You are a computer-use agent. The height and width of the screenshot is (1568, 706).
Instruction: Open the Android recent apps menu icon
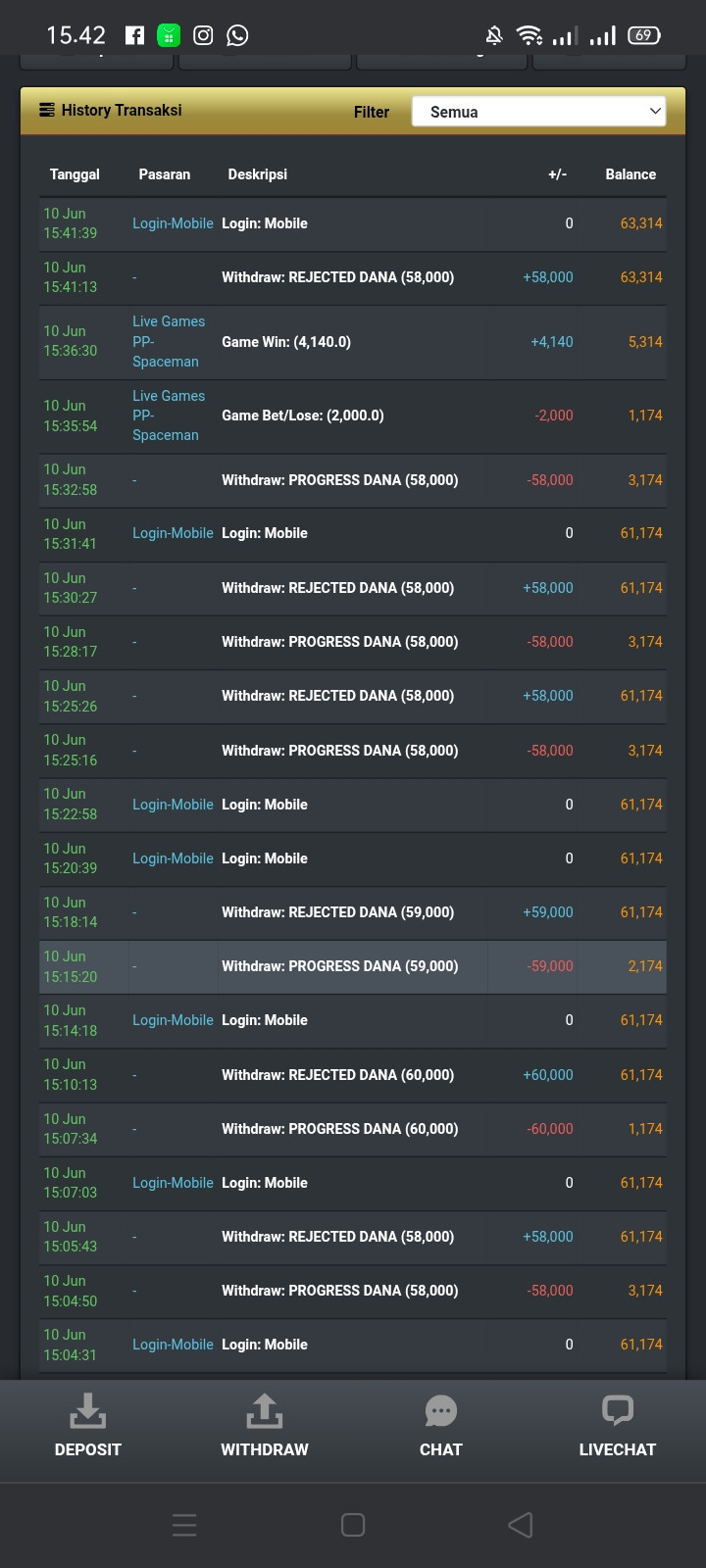[x=184, y=1524]
